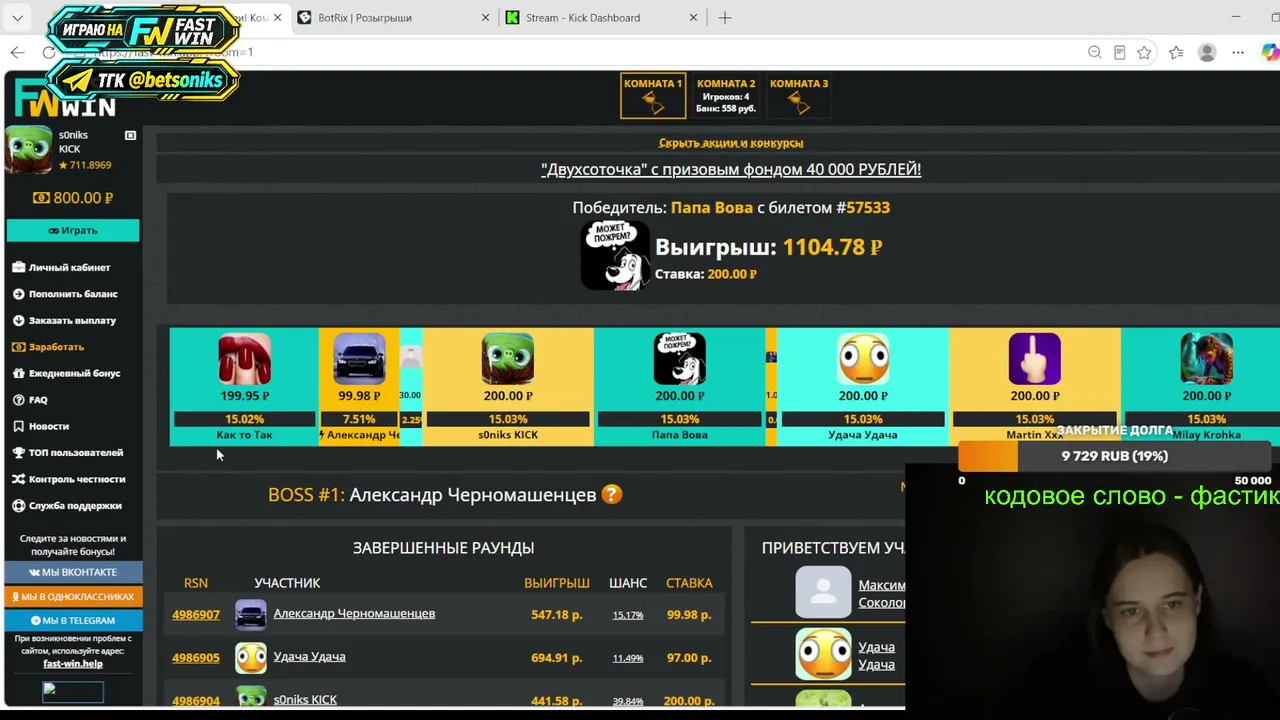The image size is (1280, 720).
Task: Open the Copilot icon in the browser toolbar
Action: 1269,52
